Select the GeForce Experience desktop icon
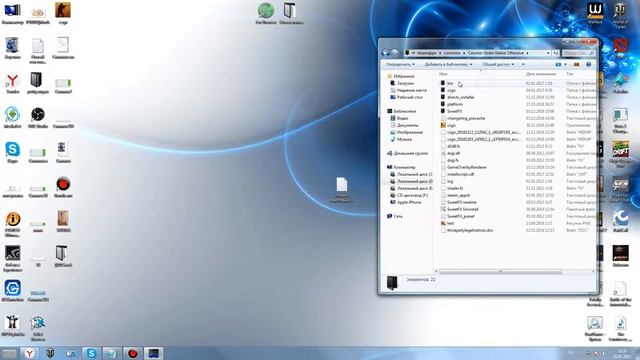Image resolution: width=640 pixels, height=360 pixels. tap(12, 258)
